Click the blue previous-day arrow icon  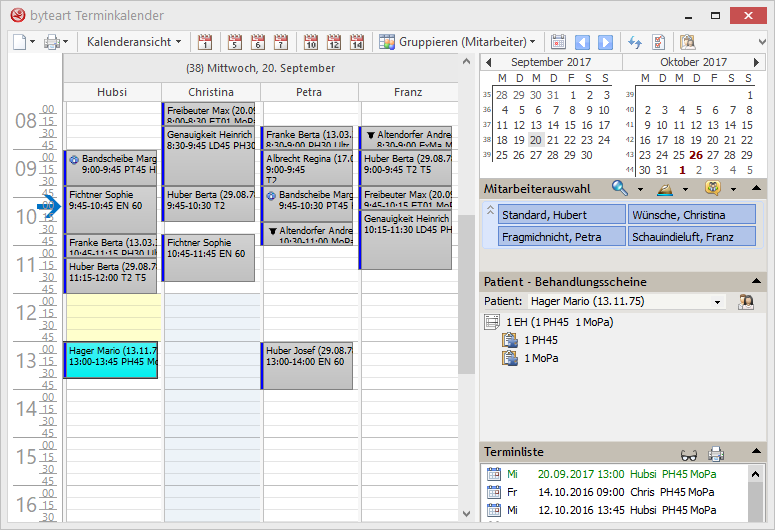583,42
